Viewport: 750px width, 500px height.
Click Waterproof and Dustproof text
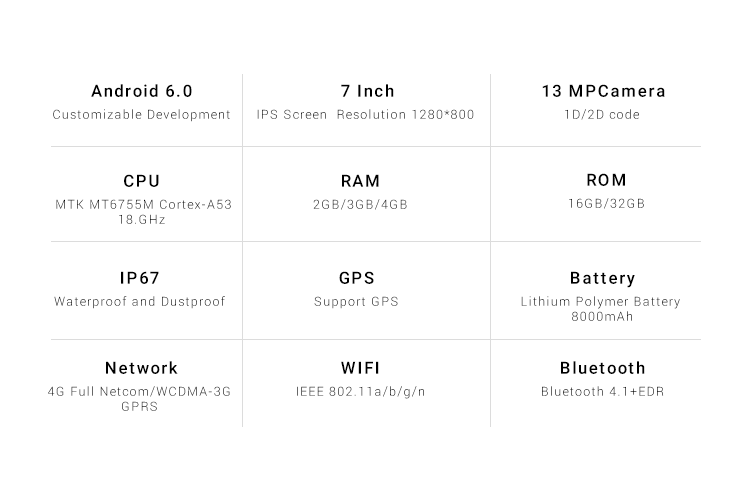[x=140, y=301]
